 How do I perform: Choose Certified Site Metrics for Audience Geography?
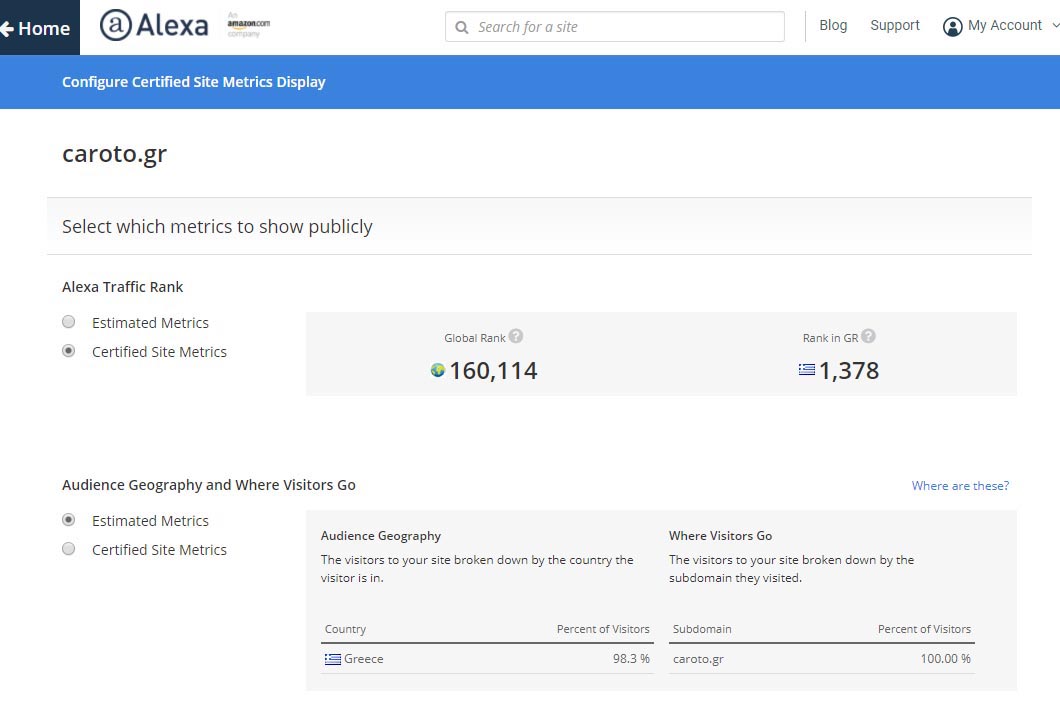coord(69,549)
